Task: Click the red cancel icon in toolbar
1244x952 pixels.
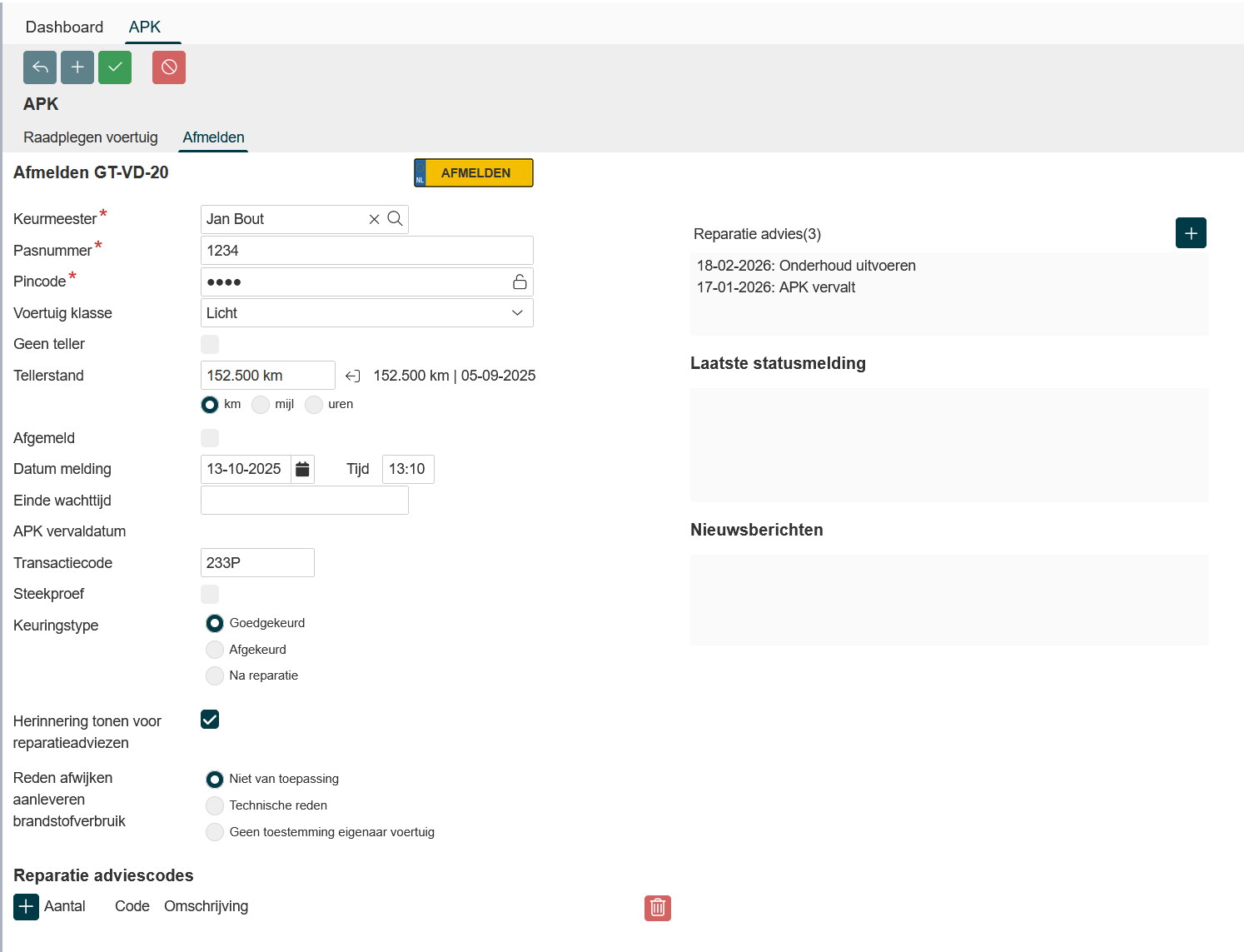Action: pyautogui.click(x=169, y=67)
